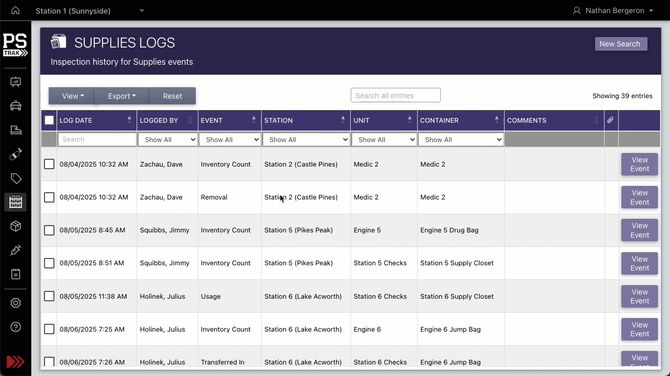
Task: Sort by Unit column arrows
Action: (409, 120)
